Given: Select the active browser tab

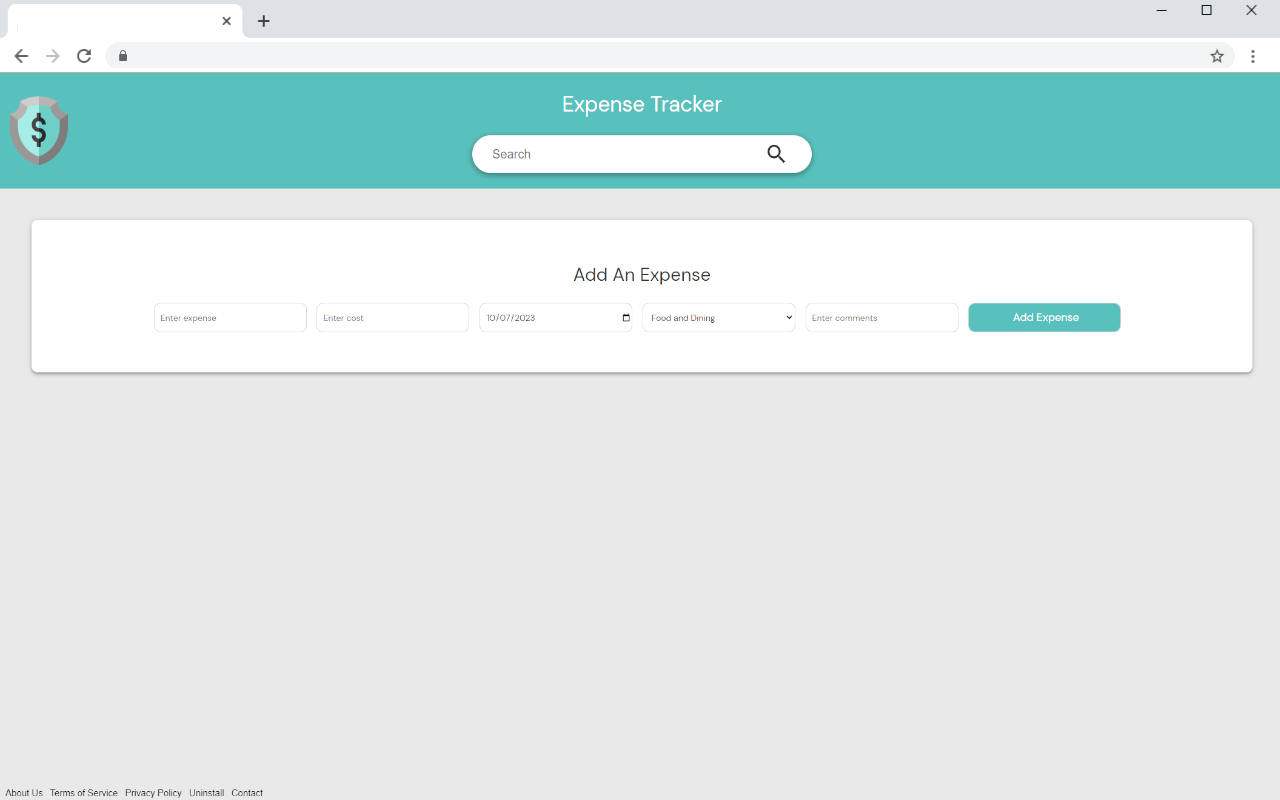Looking at the screenshot, I should tap(125, 21).
